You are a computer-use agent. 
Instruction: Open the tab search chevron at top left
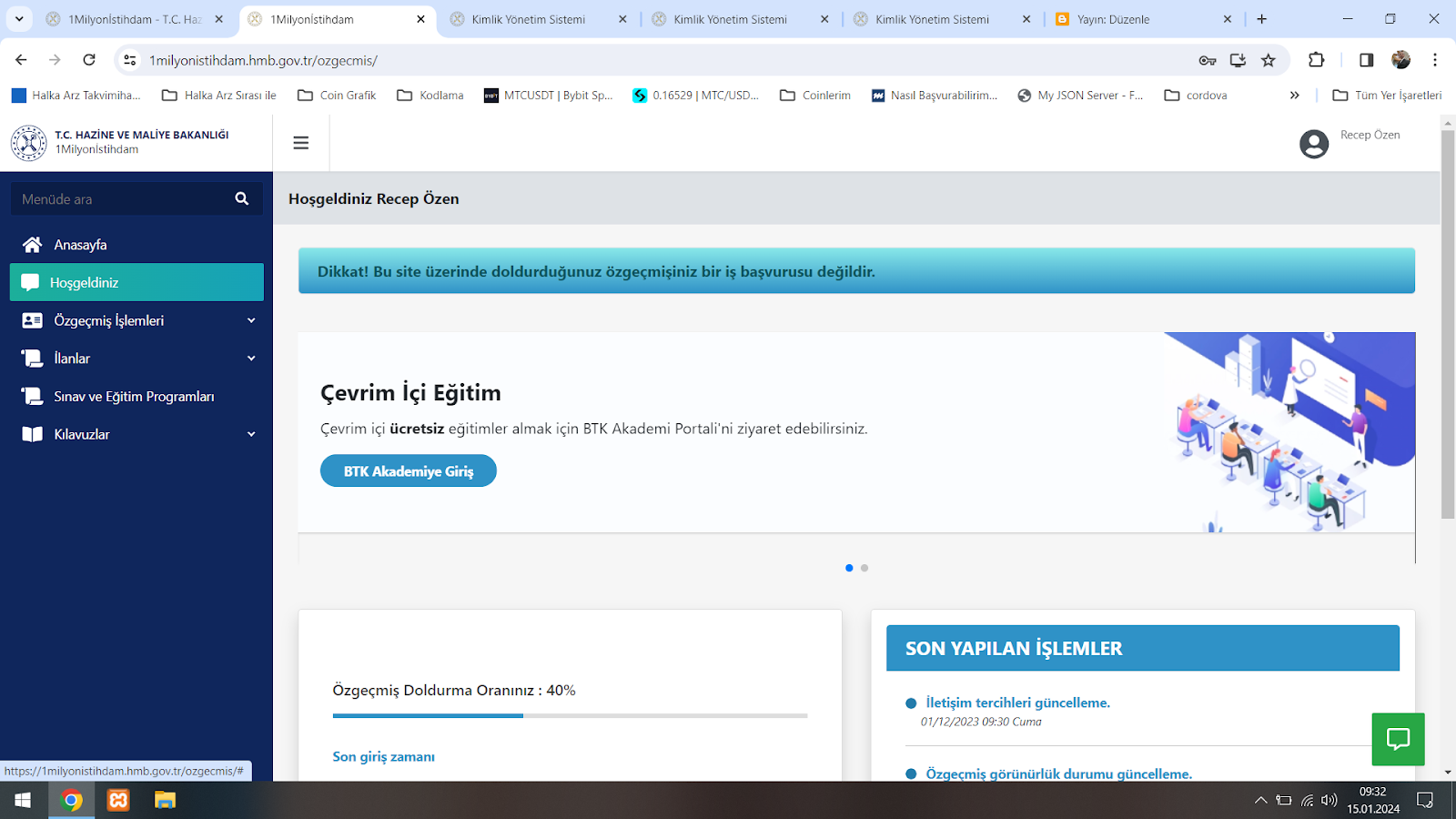(x=19, y=19)
